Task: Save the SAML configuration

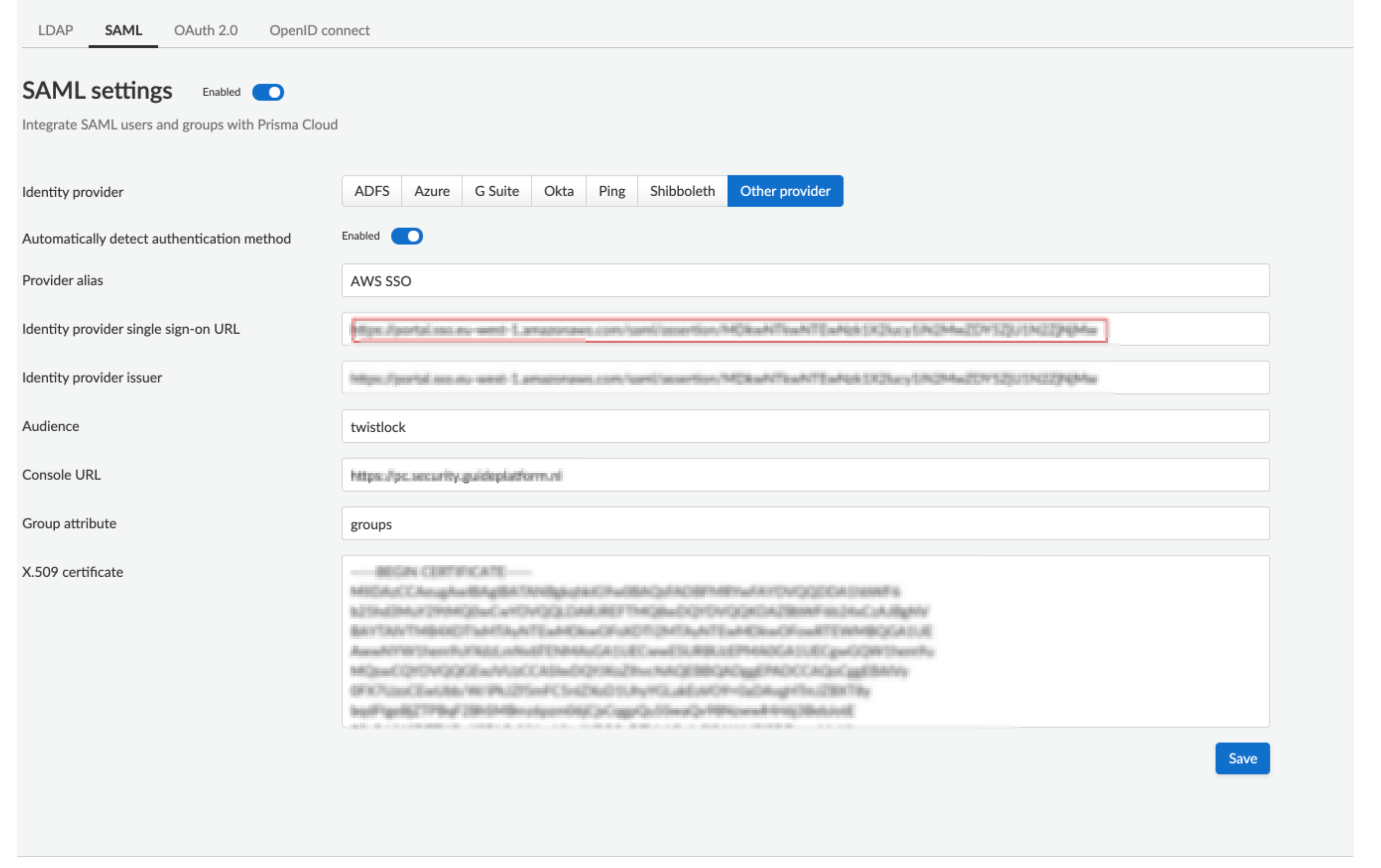Action: [x=1242, y=758]
